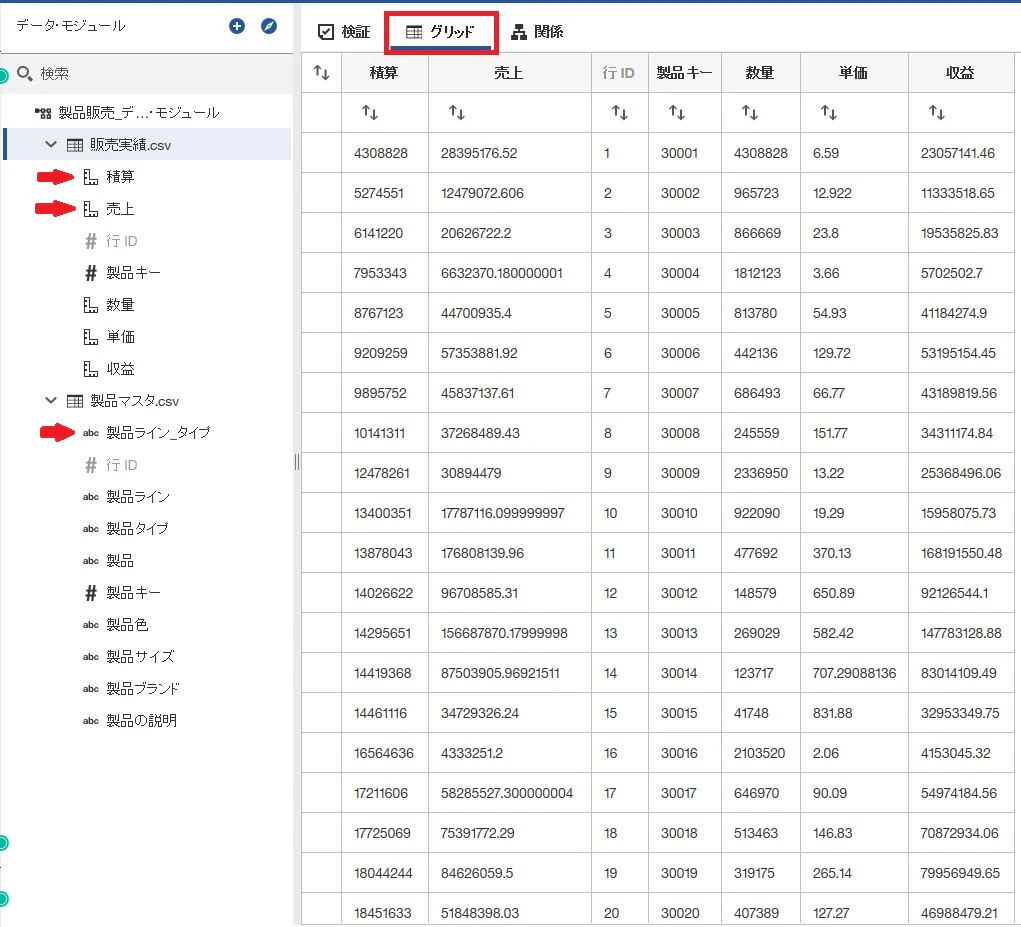Click the sort arrows below the 製品キー column header
This screenshot has width=1021, height=927.
pyautogui.click(x=677, y=113)
